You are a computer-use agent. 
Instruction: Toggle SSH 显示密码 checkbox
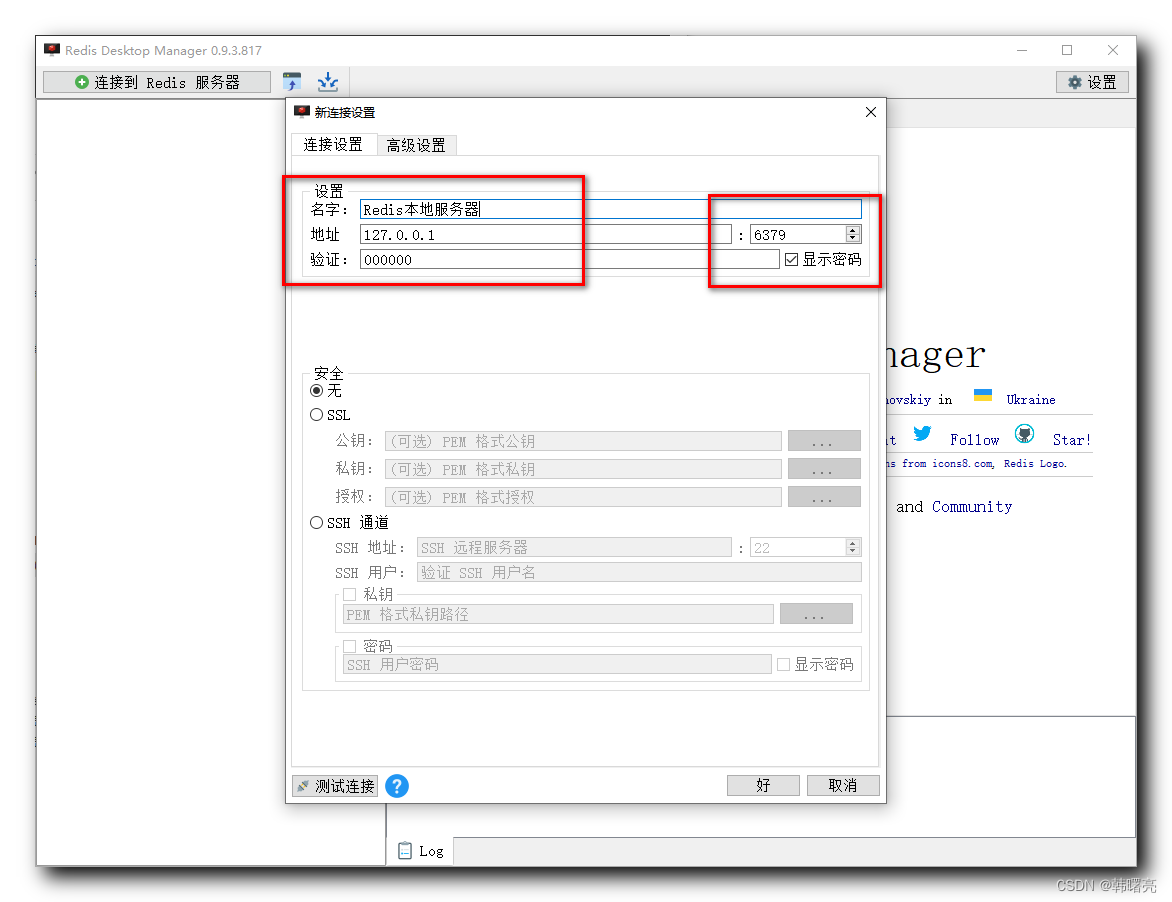(783, 664)
